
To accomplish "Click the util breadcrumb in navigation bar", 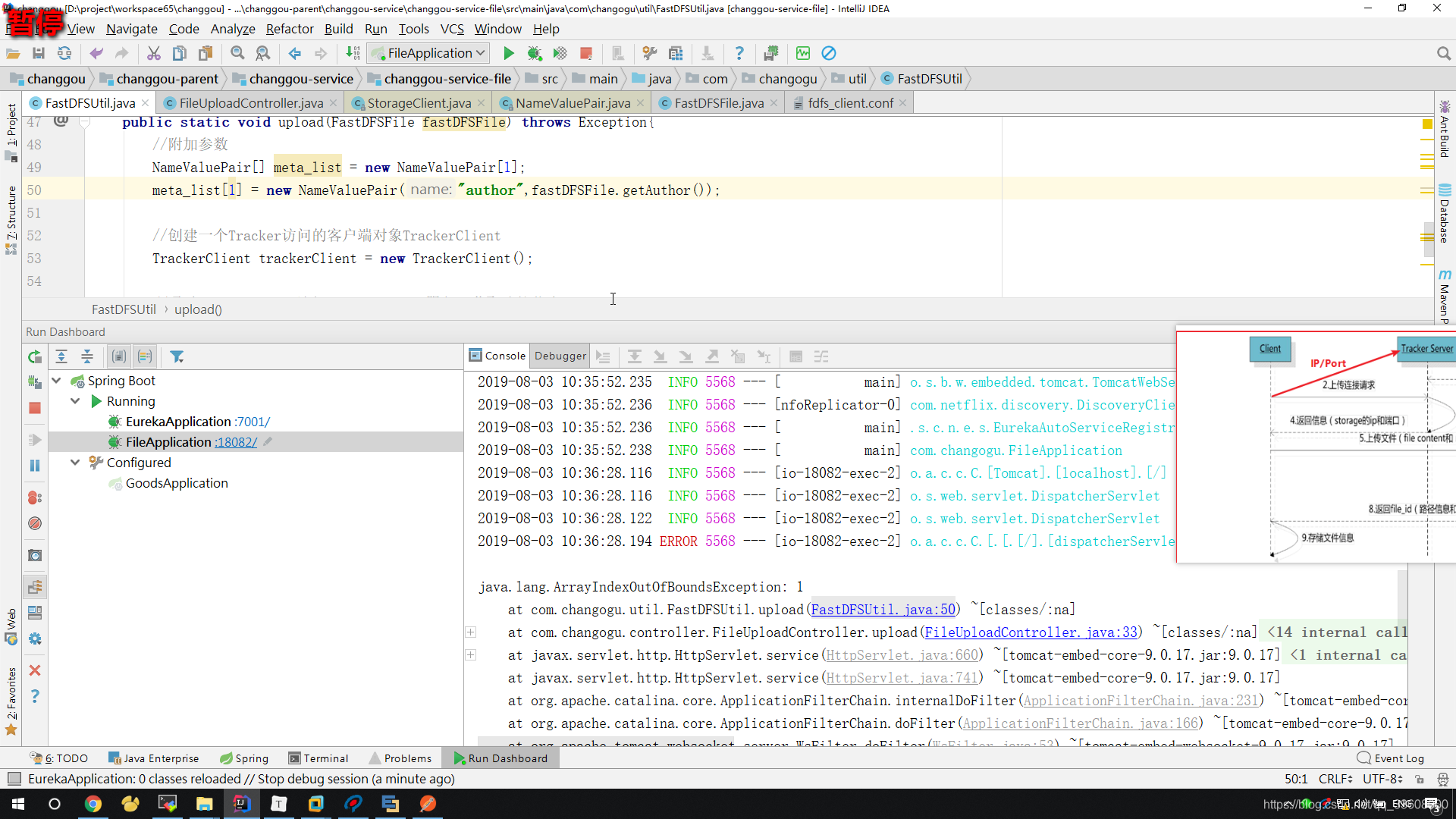I will point(849,79).
